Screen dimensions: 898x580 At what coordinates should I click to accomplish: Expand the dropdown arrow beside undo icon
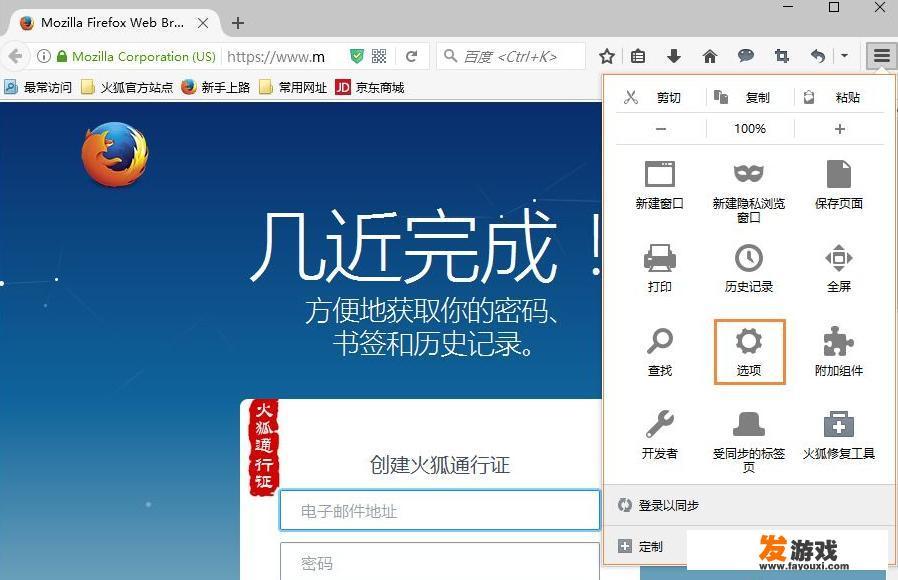tap(844, 56)
